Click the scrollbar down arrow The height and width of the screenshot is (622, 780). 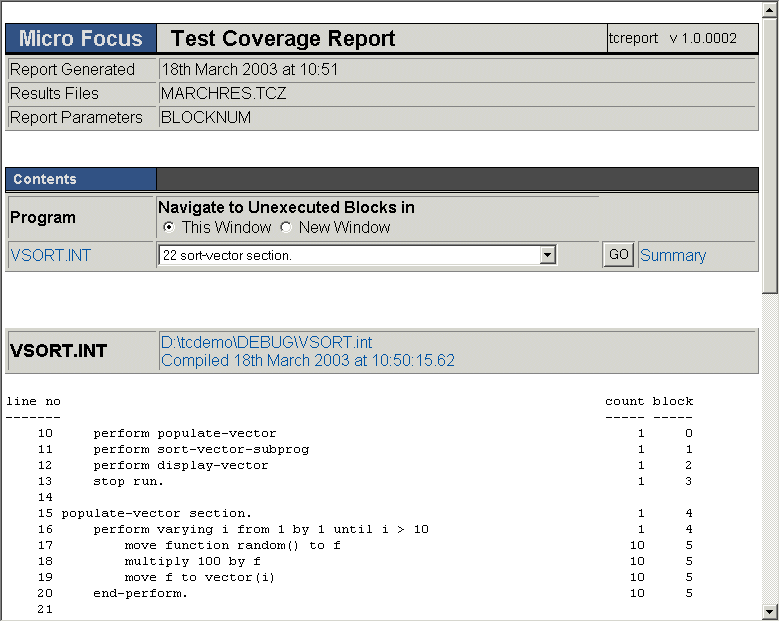(769, 611)
